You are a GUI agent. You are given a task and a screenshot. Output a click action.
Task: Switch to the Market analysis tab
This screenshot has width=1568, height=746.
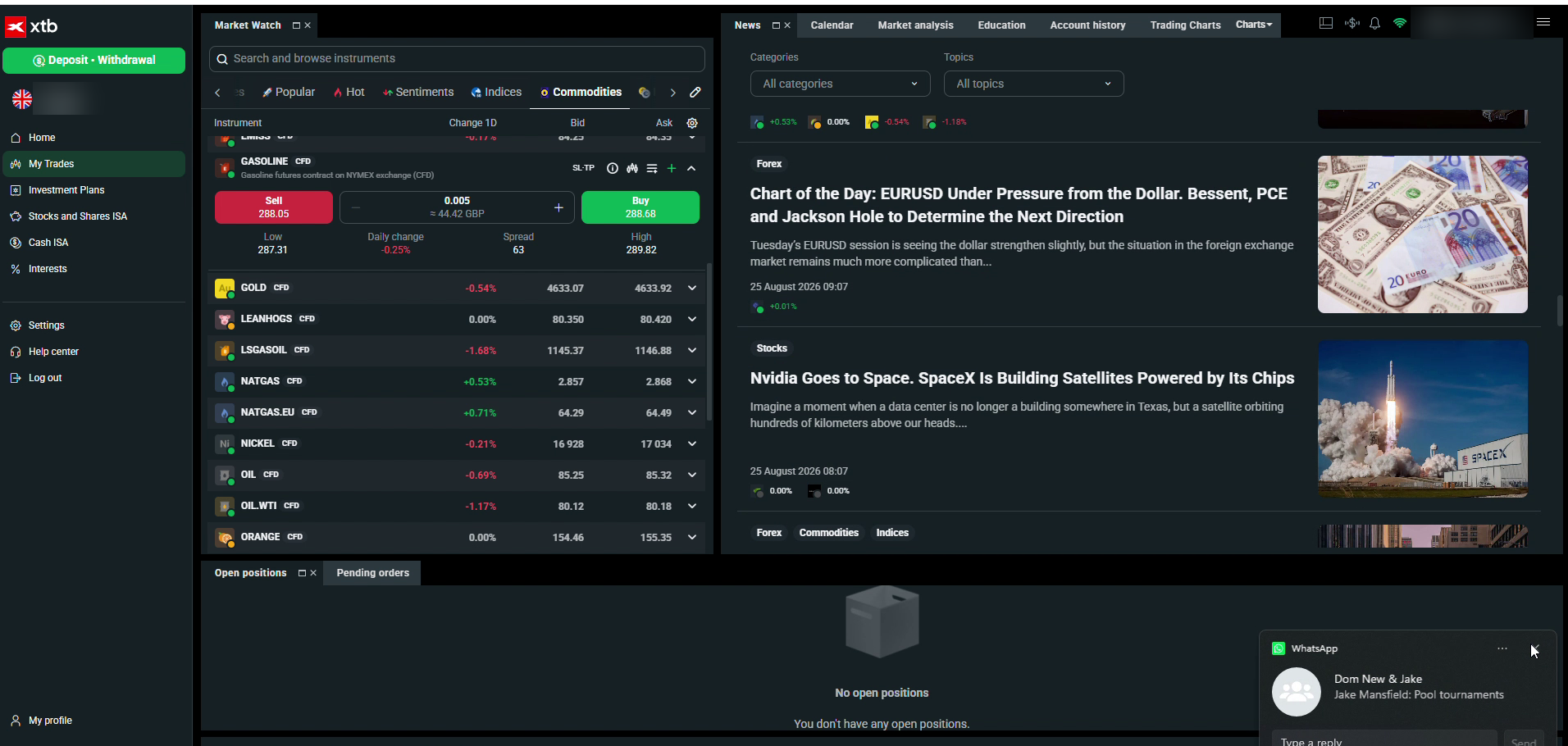click(915, 25)
